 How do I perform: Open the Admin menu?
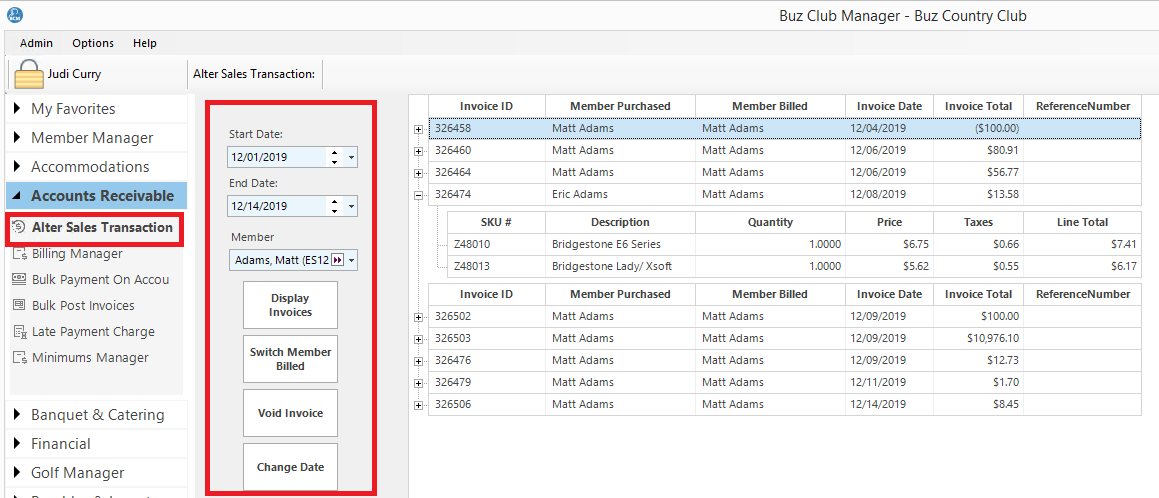37,43
